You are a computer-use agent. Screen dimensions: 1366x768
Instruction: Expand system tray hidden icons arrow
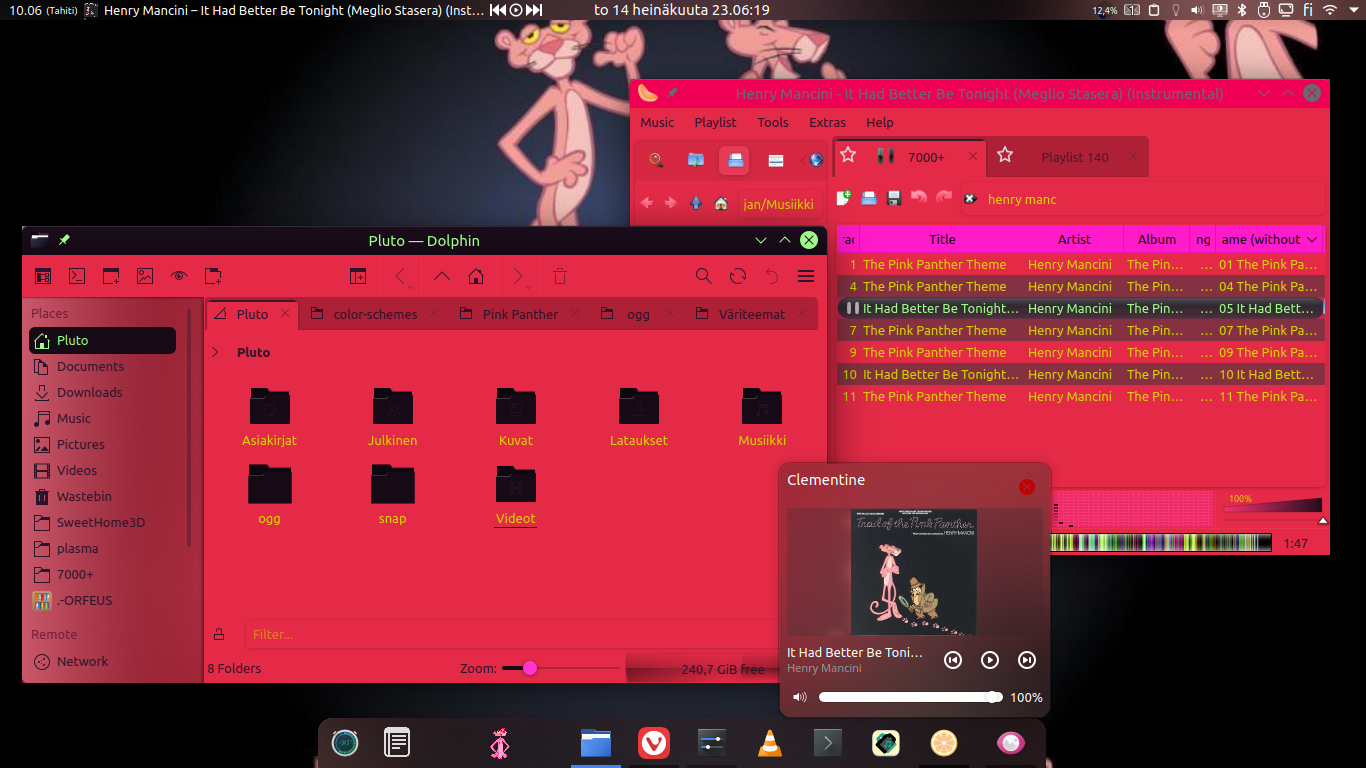pos(1353,10)
